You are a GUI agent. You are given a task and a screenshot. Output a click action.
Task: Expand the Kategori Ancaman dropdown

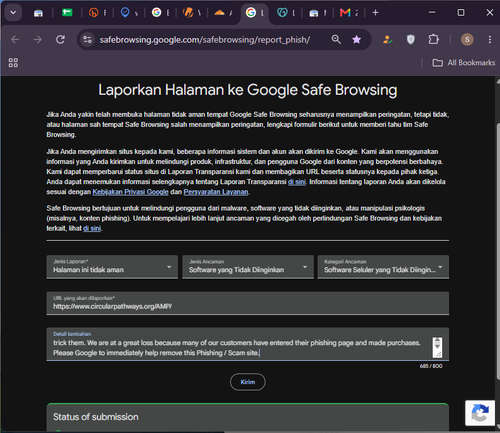tap(383, 267)
